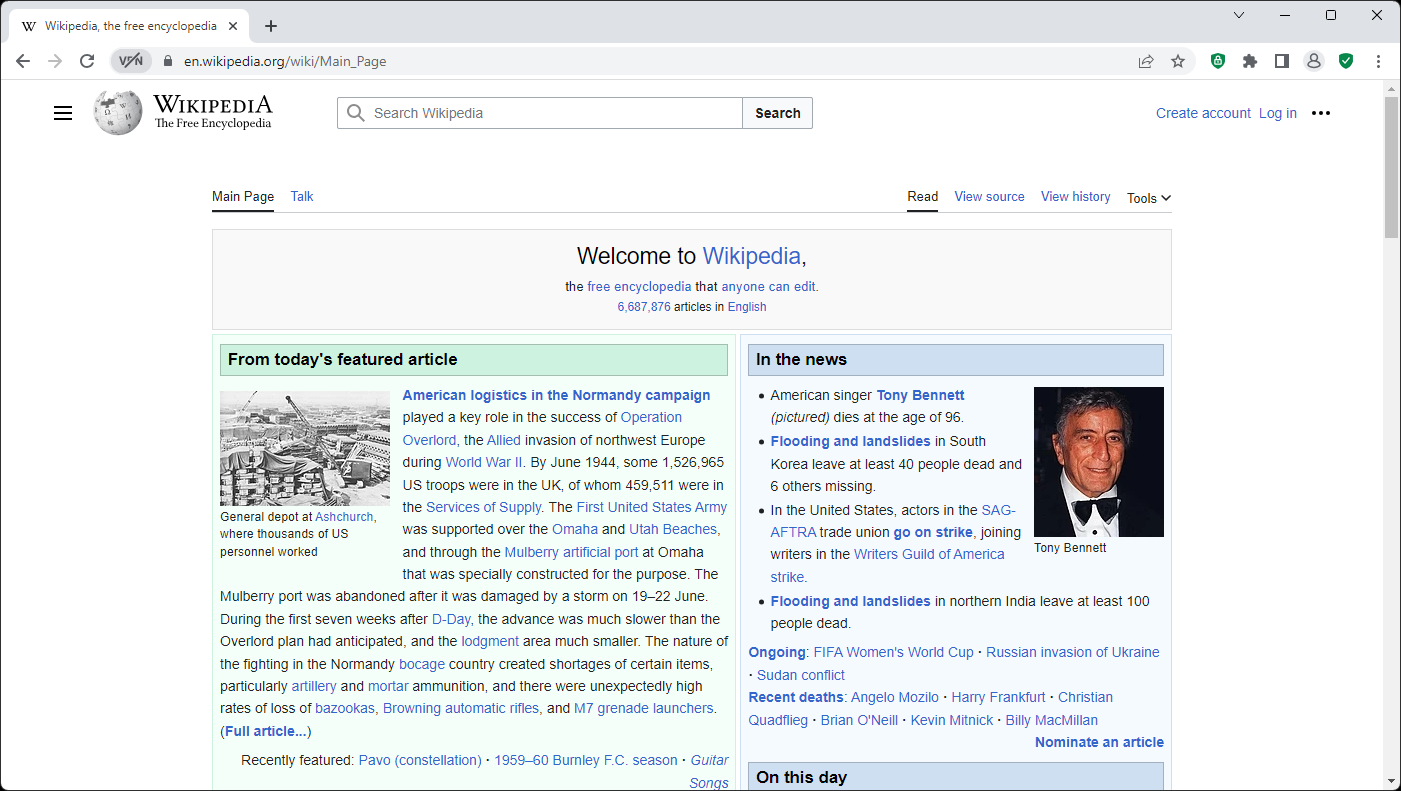
Task: Reload the page with the refresh icon
Action: point(87,61)
